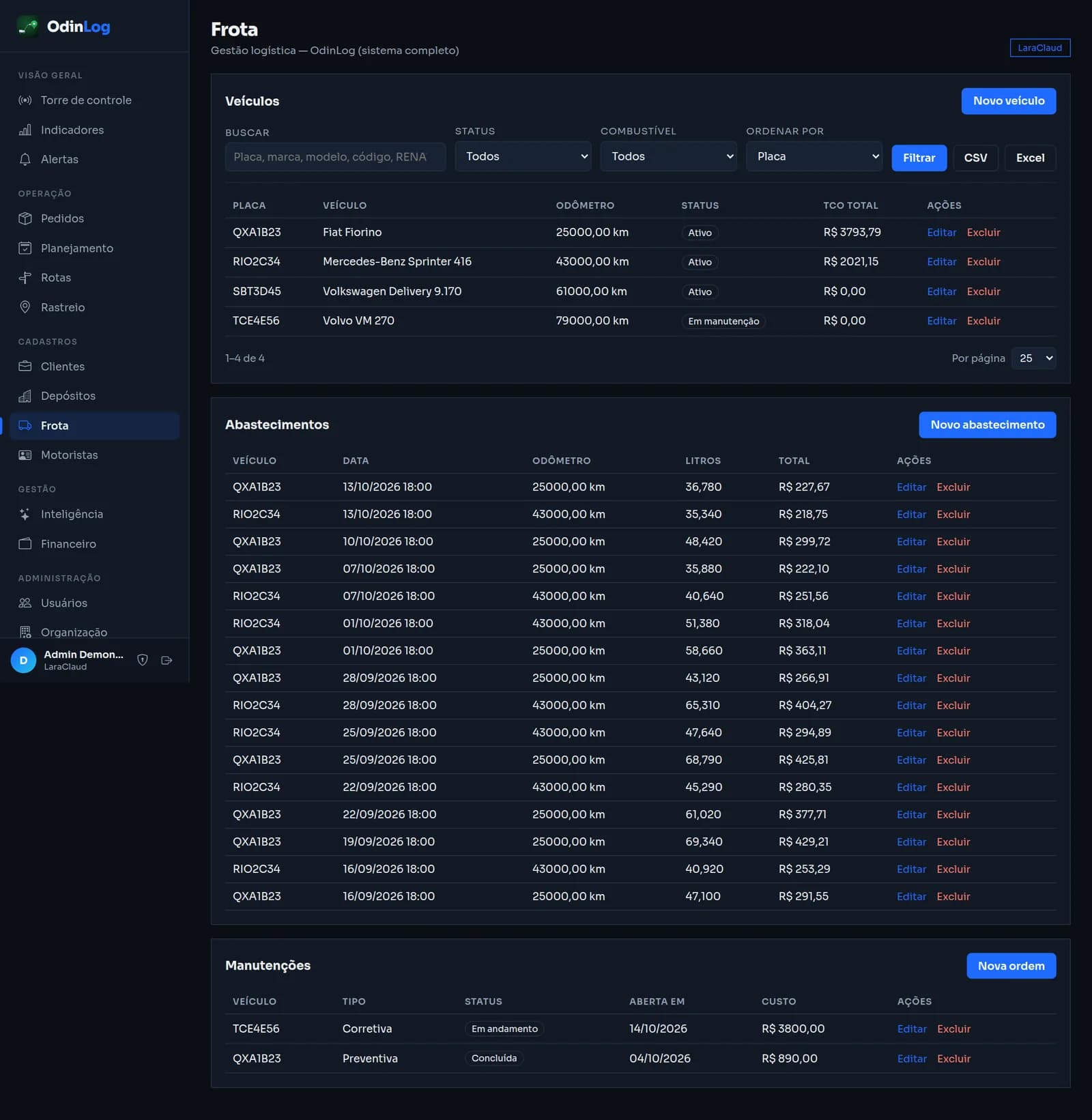1092x1120 pixels.
Task: Click the LaraClaud badge at top right
Action: tap(1039, 48)
